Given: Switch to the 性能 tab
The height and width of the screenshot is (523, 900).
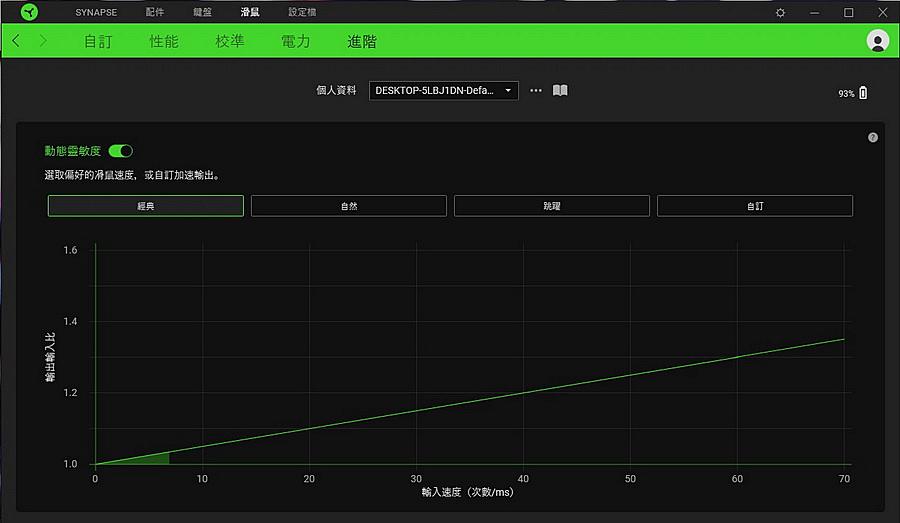Looking at the screenshot, I should [x=164, y=41].
